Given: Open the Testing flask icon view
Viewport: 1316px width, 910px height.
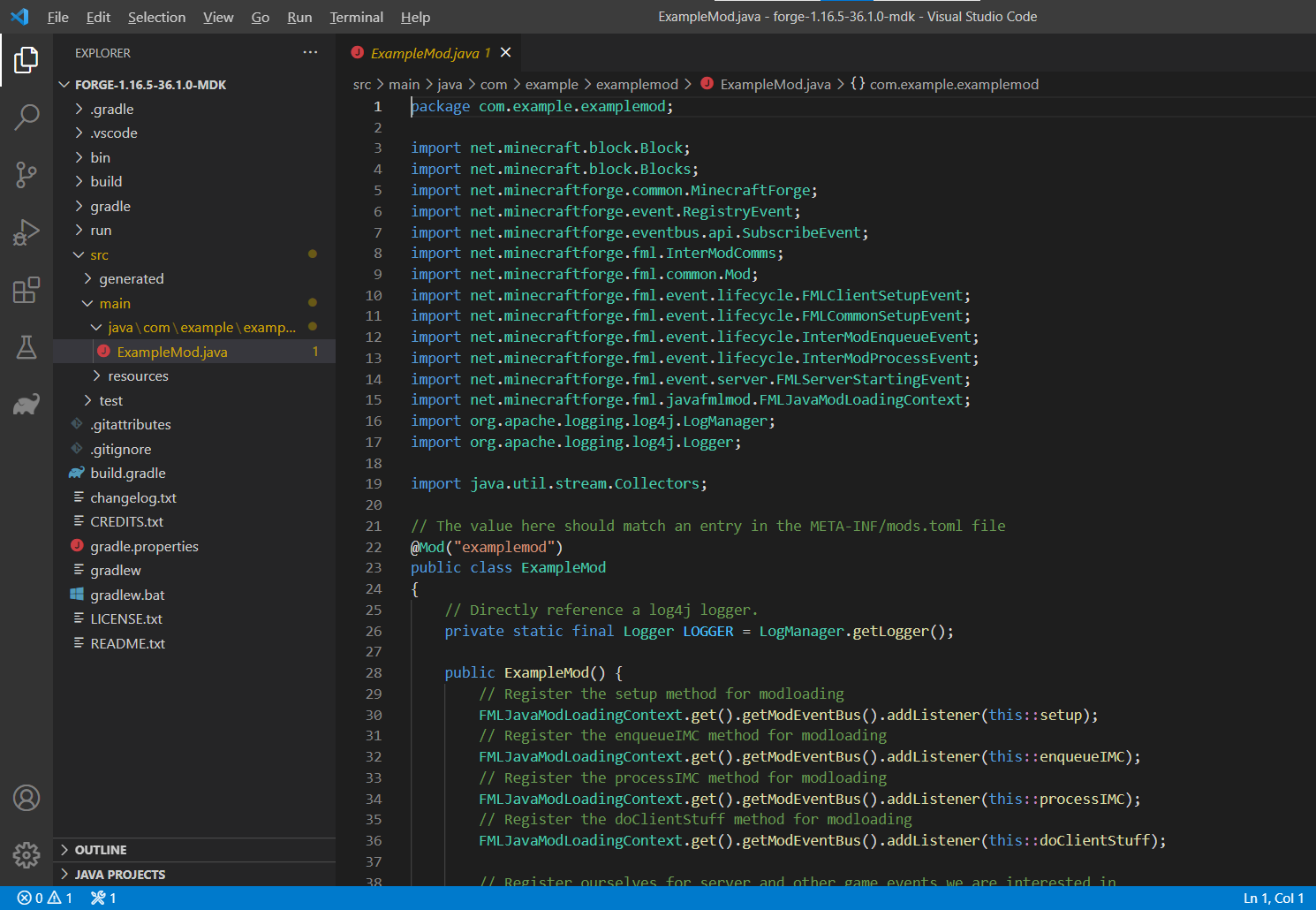Looking at the screenshot, I should click(26, 347).
